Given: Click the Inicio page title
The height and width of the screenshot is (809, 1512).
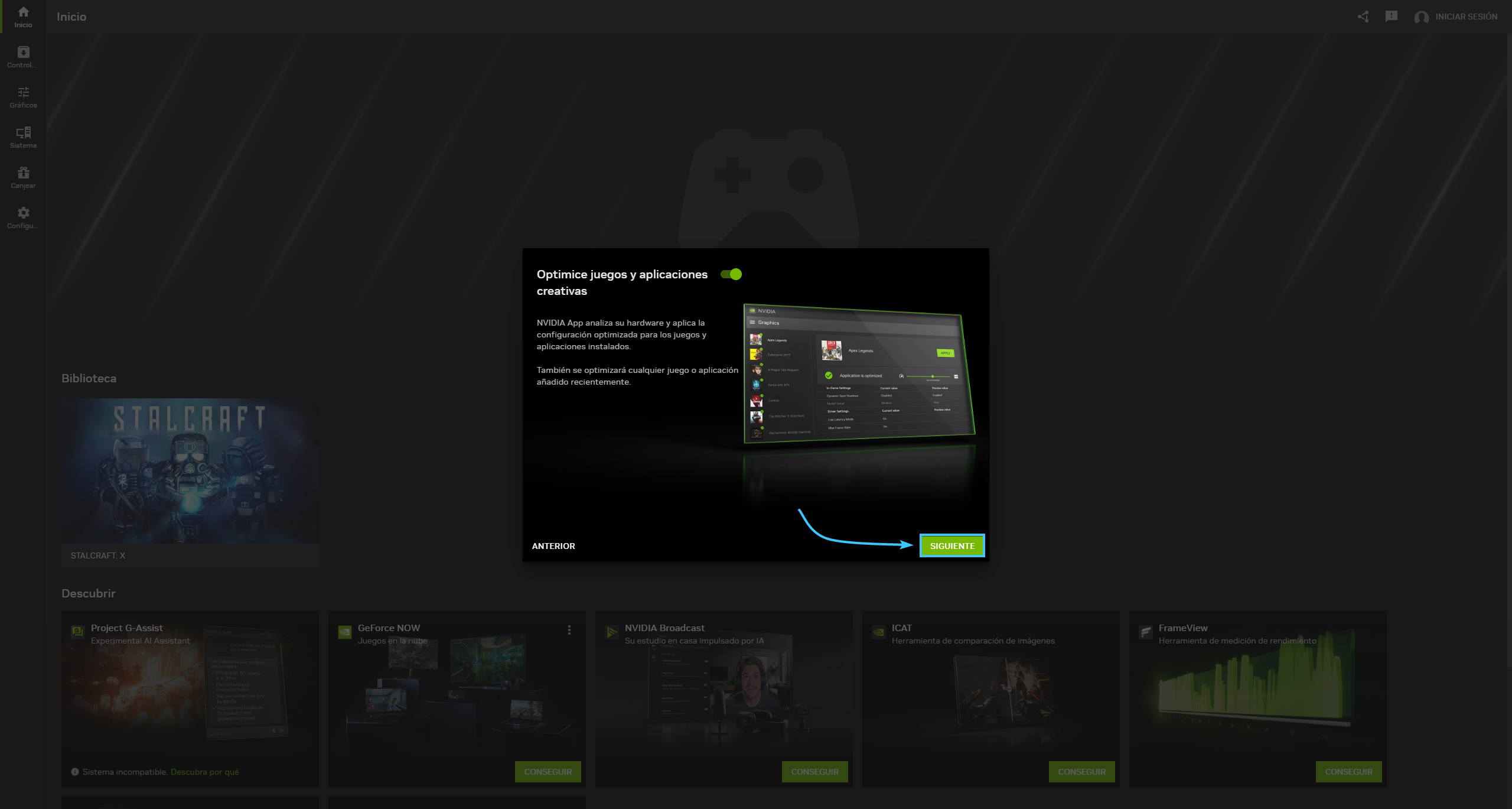Looking at the screenshot, I should [x=71, y=17].
